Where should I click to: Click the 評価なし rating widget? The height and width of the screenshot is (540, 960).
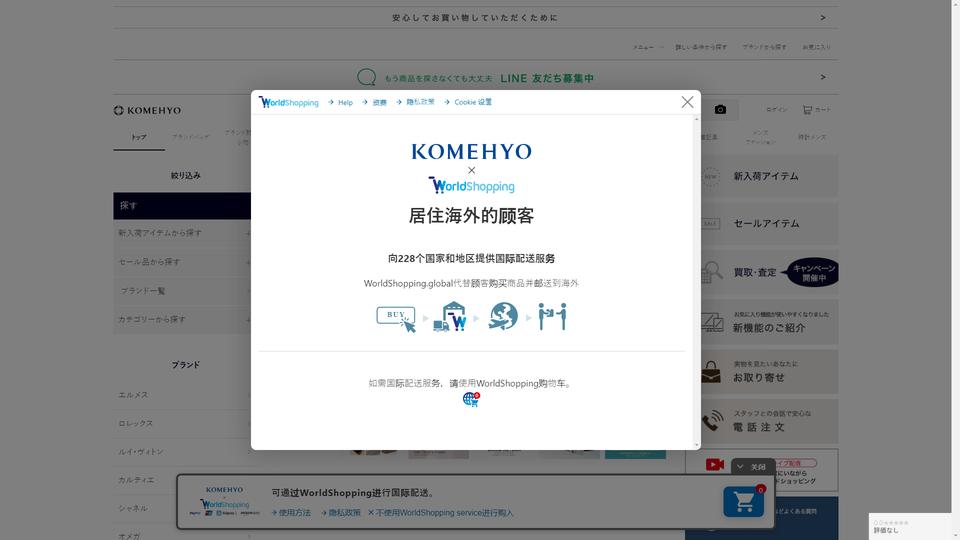click(x=910, y=527)
